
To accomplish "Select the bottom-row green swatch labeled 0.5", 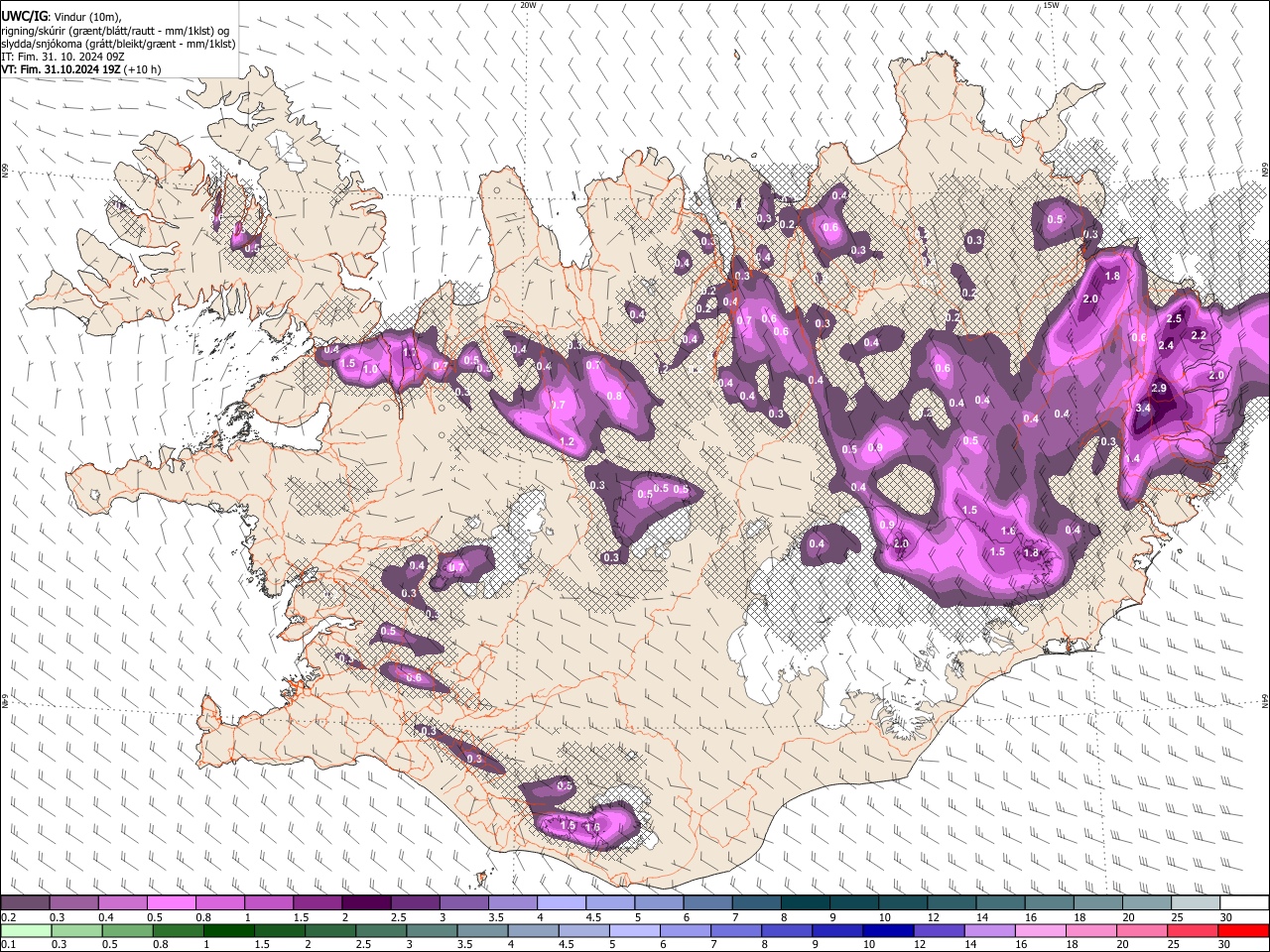I will point(127,930).
